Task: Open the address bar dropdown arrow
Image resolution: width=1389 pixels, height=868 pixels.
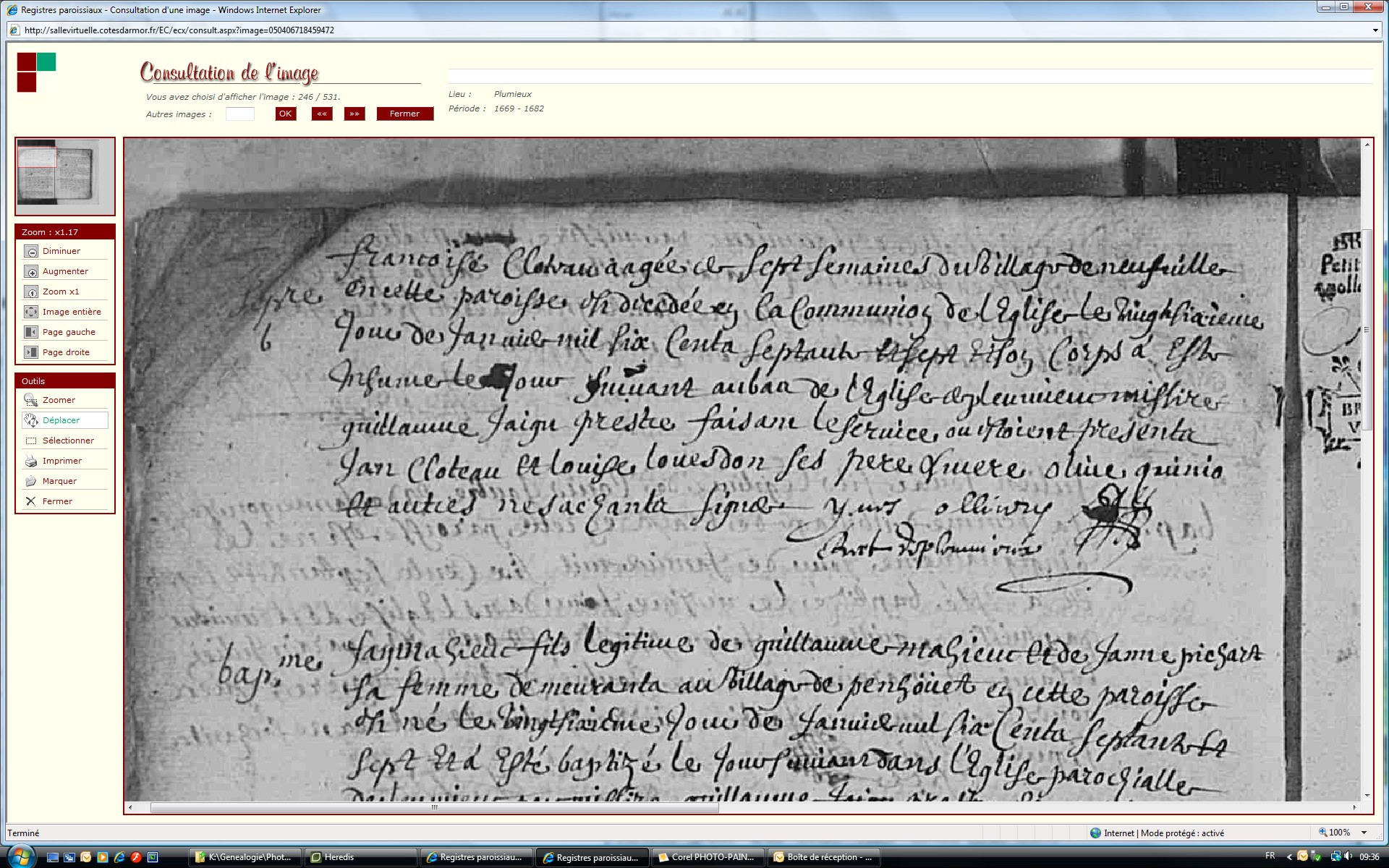Action: click(1375, 30)
